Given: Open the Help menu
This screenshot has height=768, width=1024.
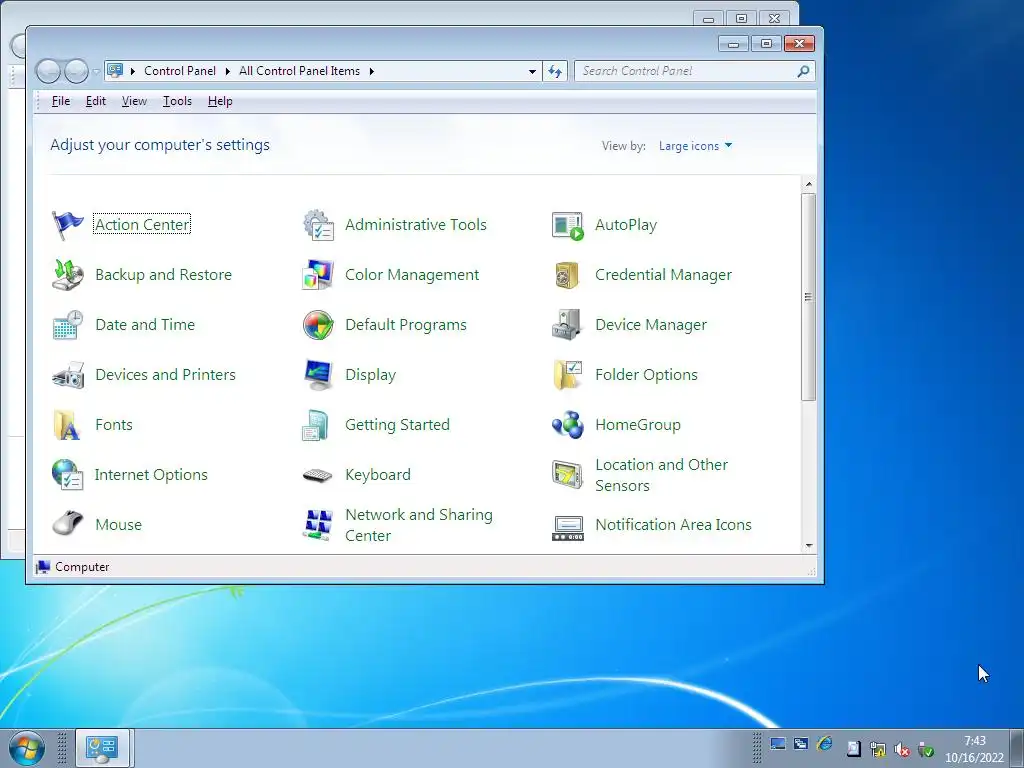Looking at the screenshot, I should tap(220, 101).
